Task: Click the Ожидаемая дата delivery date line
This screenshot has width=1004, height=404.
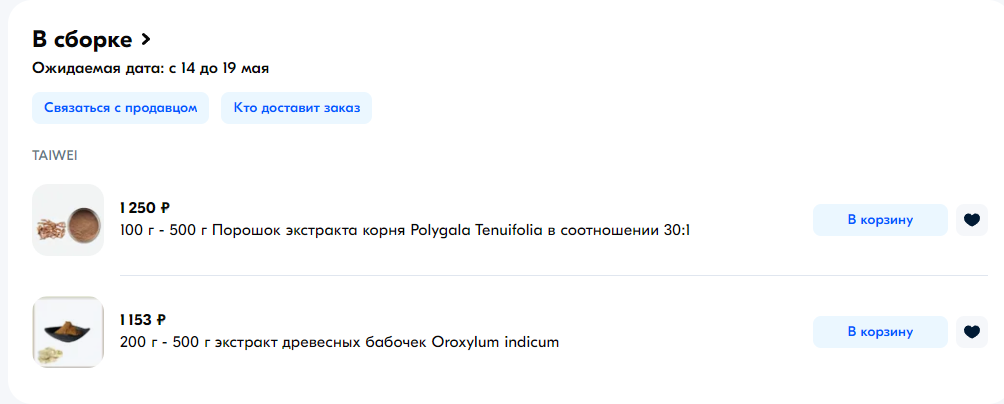Action: 150,69
